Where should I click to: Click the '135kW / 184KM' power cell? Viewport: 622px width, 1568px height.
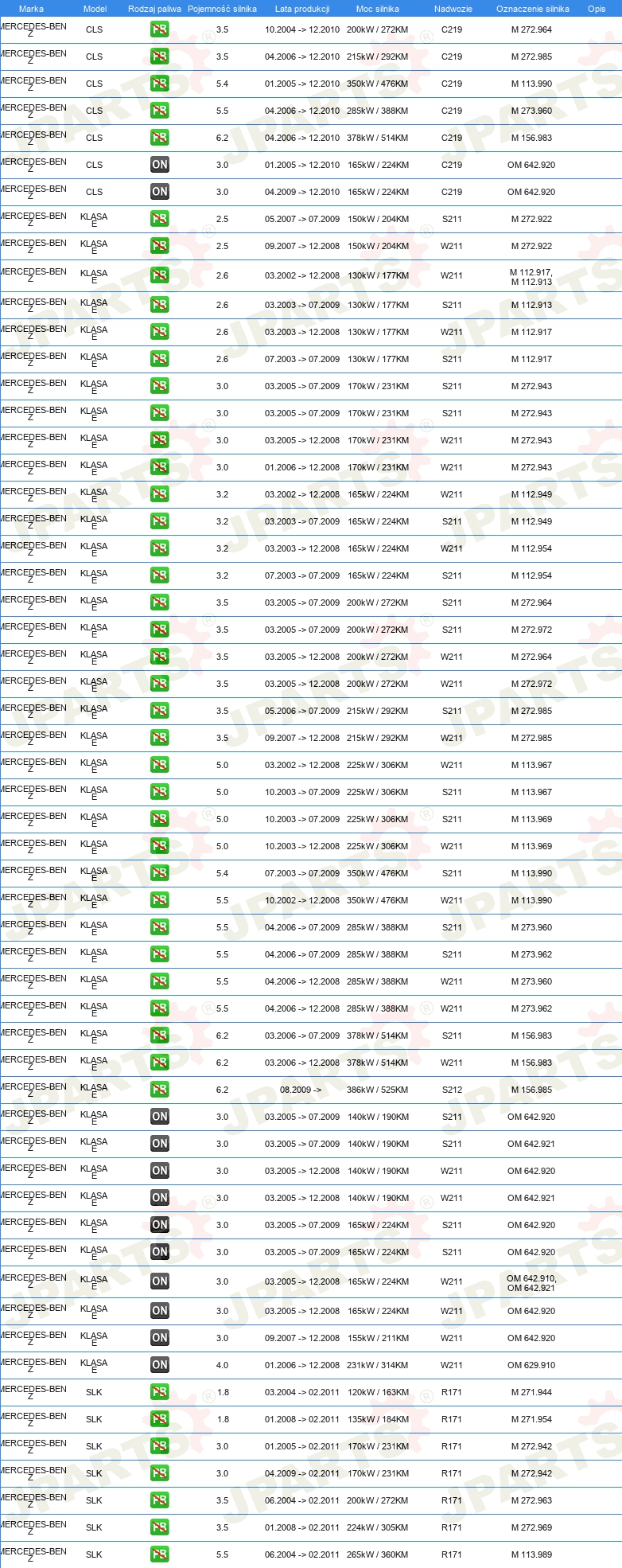[378, 1419]
